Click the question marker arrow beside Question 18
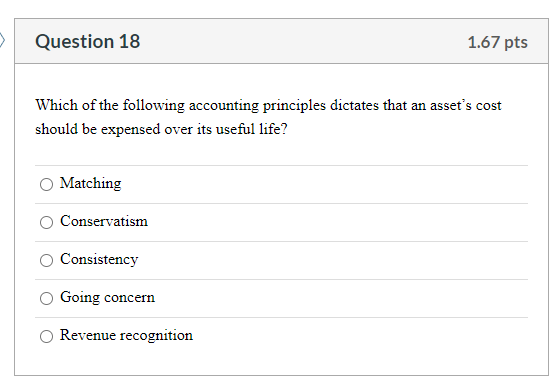The height and width of the screenshot is (377, 558). 2,40
